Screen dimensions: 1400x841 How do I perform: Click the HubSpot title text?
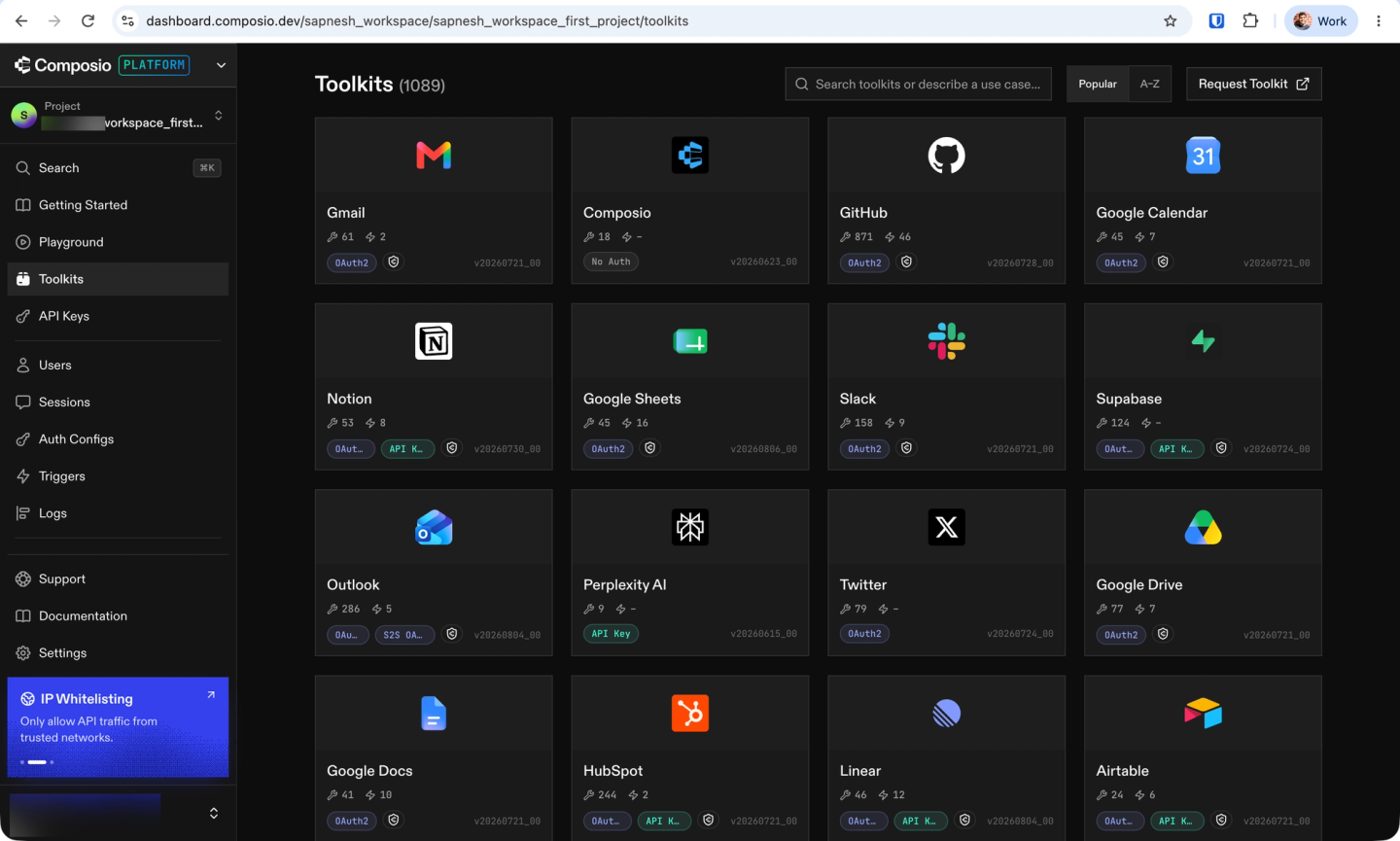tap(612, 771)
